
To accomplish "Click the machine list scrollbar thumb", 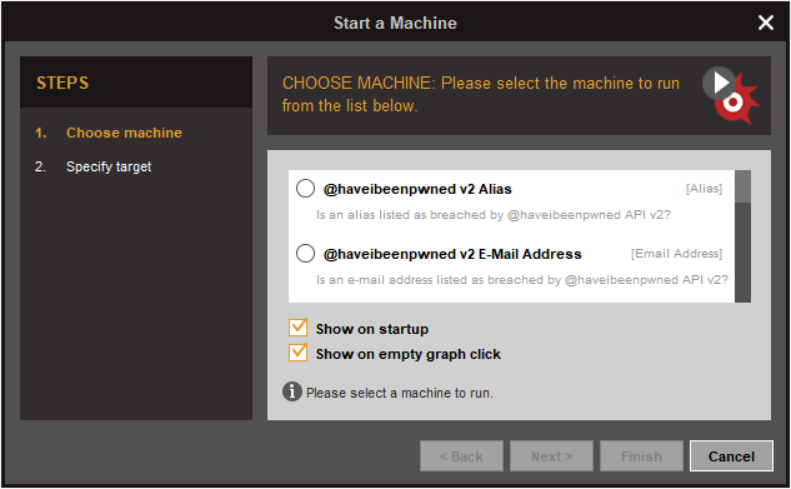I will 743,187.
